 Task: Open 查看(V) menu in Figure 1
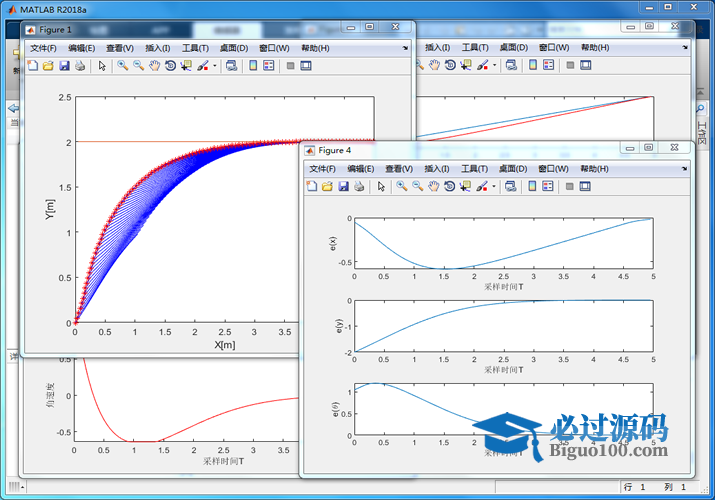tap(120, 48)
